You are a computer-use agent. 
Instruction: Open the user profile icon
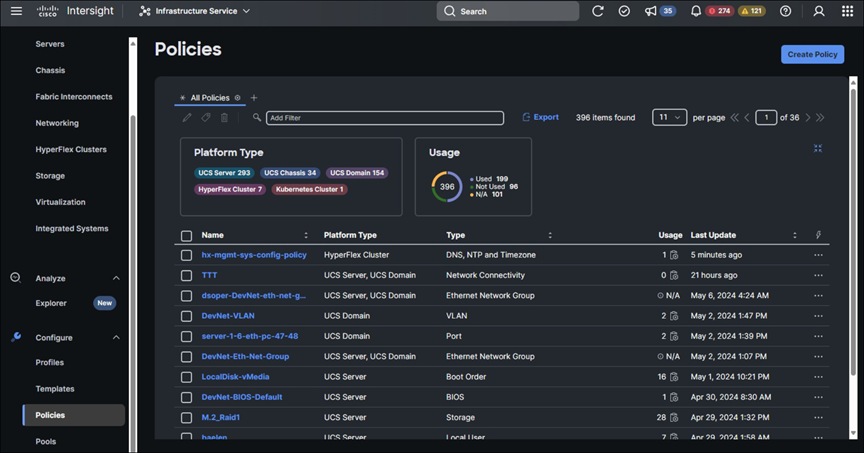coord(819,11)
